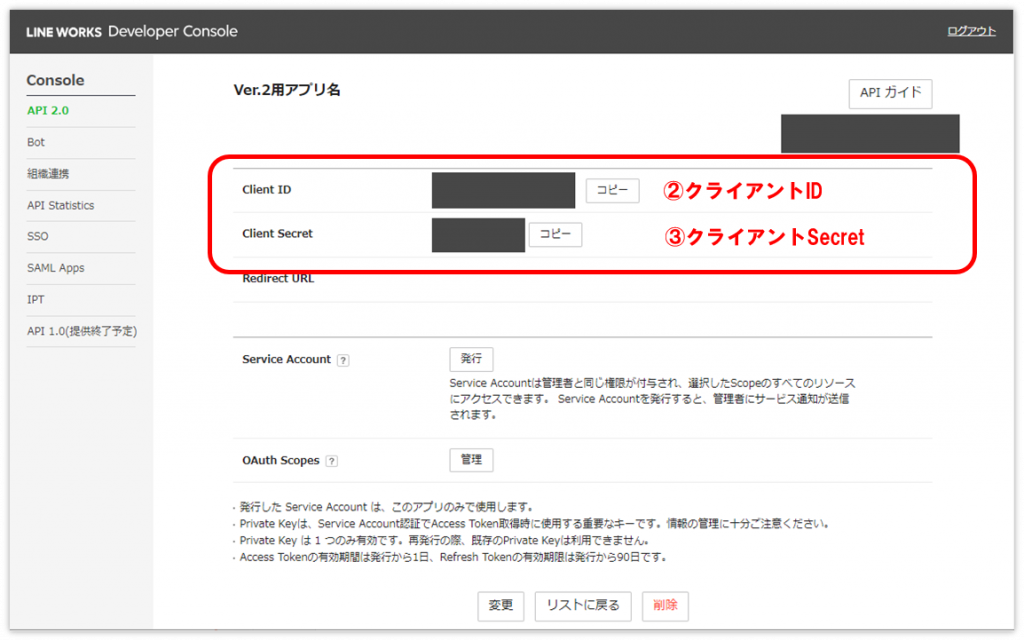The height and width of the screenshot is (641, 1024).
Task: Click the ログアウト link
Action: click(971, 31)
